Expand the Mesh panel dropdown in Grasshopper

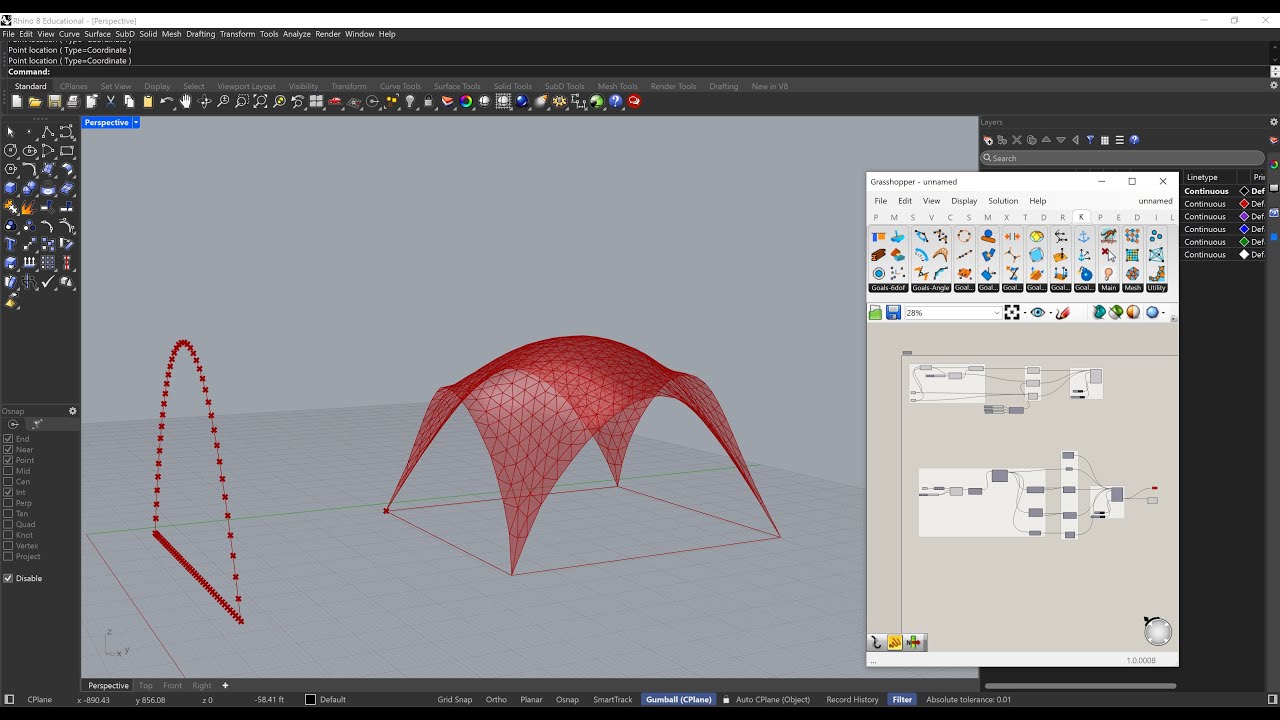click(x=1132, y=288)
